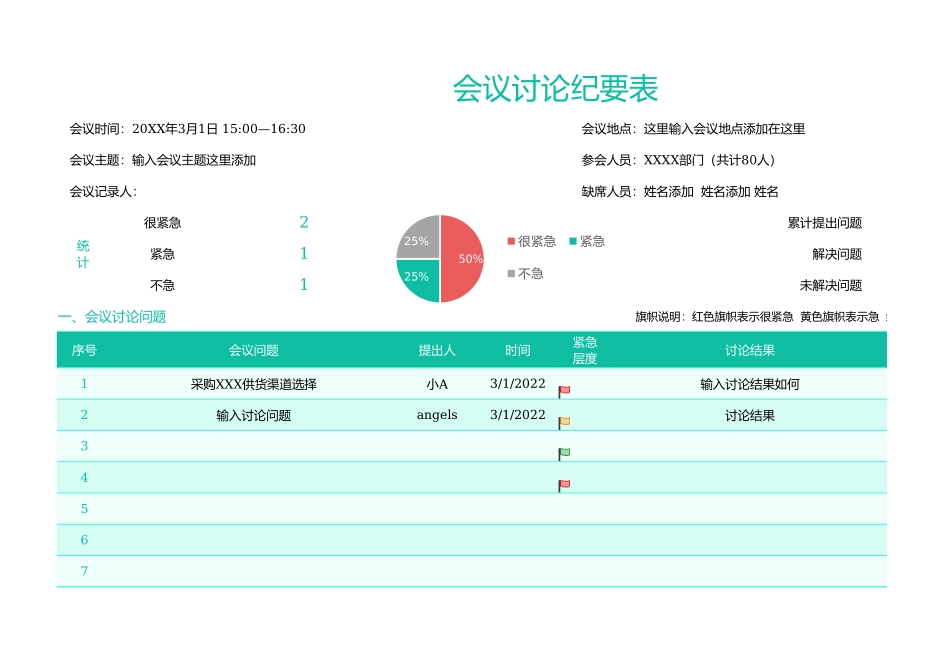The image size is (950, 672).
Task: Expand the 一、会议讨论问题 section header
Action: (x=115, y=317)
